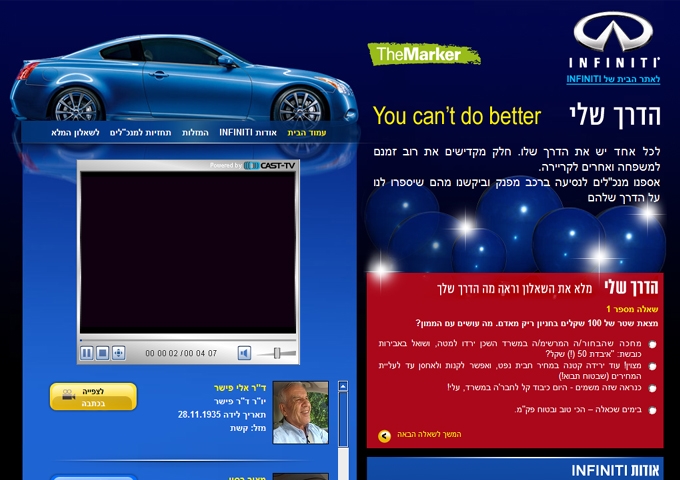
Task: Click the birth date text '28.11.1935'
Action: click(x=199, y=415)
